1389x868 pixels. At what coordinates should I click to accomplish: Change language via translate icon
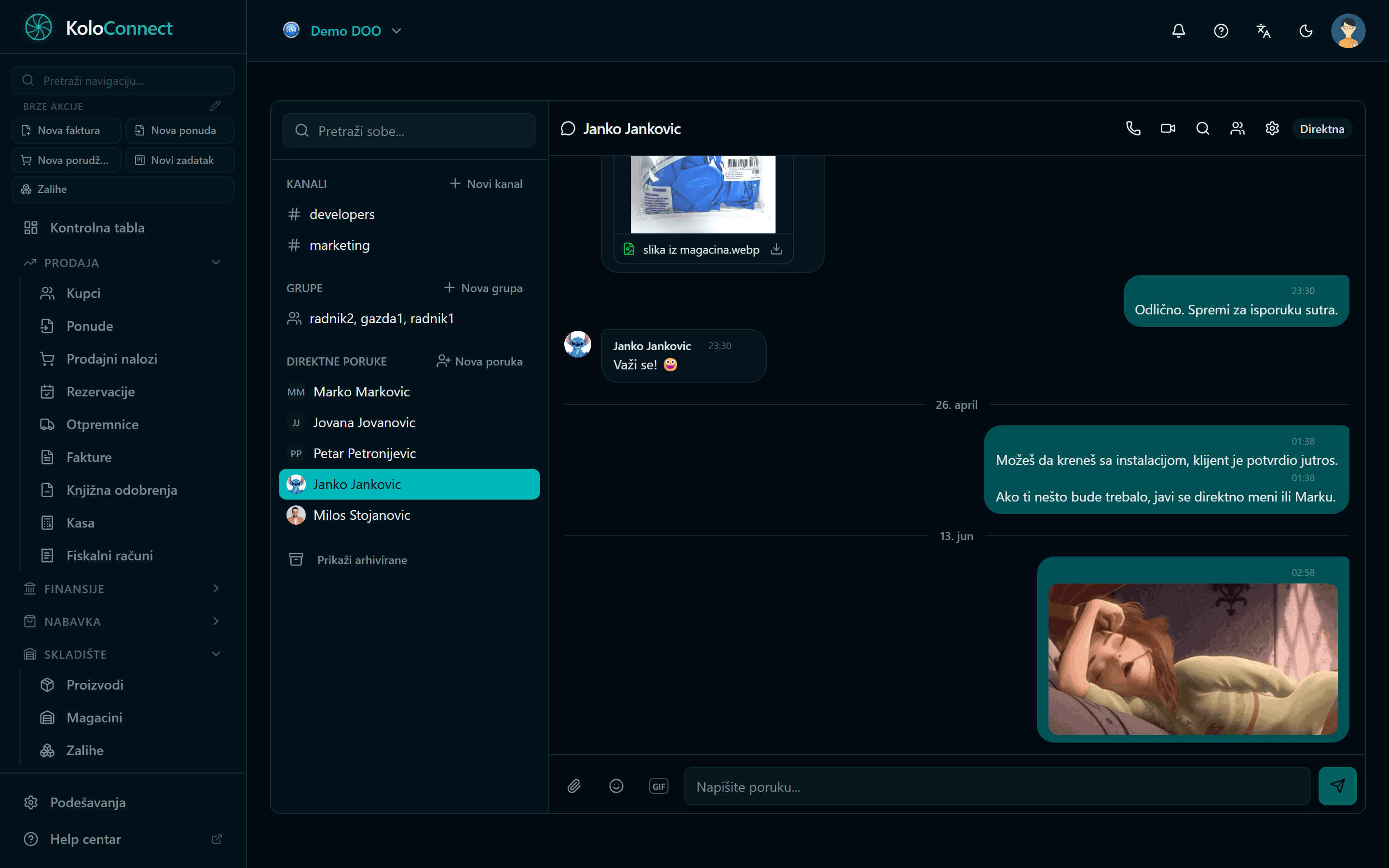point(1263,30)
